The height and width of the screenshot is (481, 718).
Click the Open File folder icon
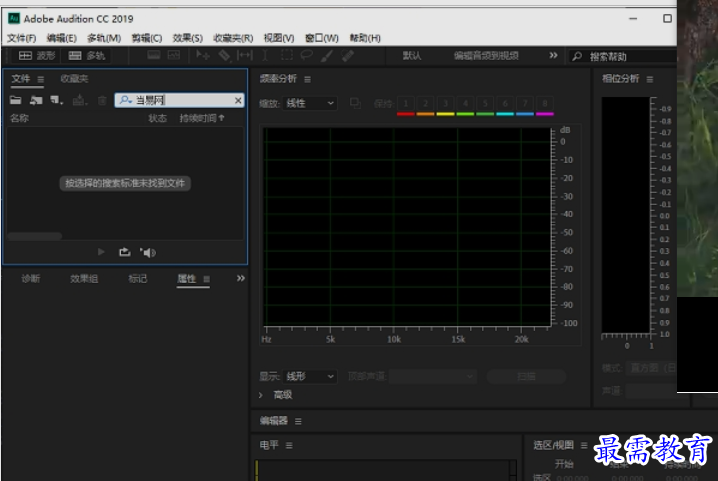[x=15, y=100]
